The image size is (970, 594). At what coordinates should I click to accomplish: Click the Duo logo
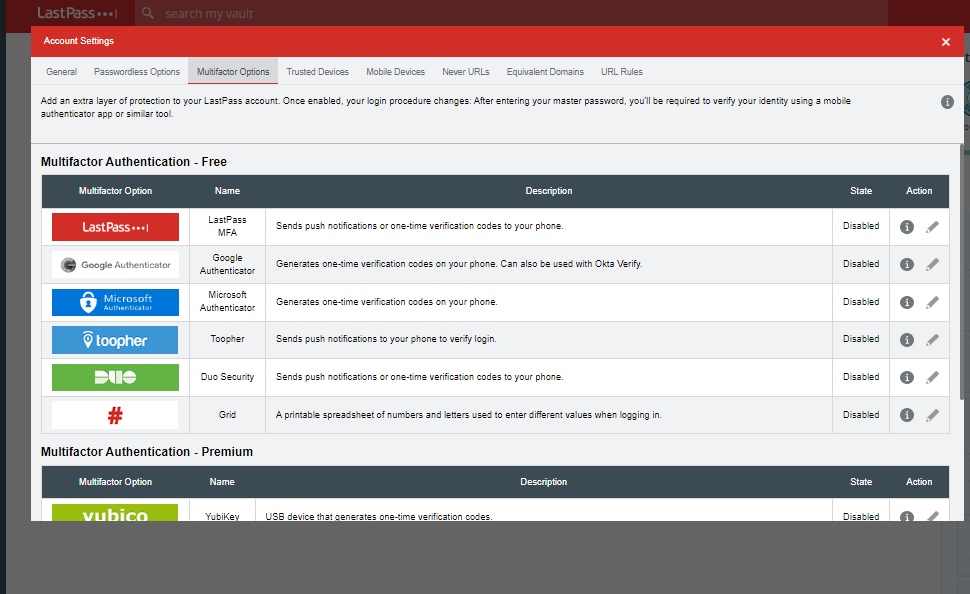(115, 377)
